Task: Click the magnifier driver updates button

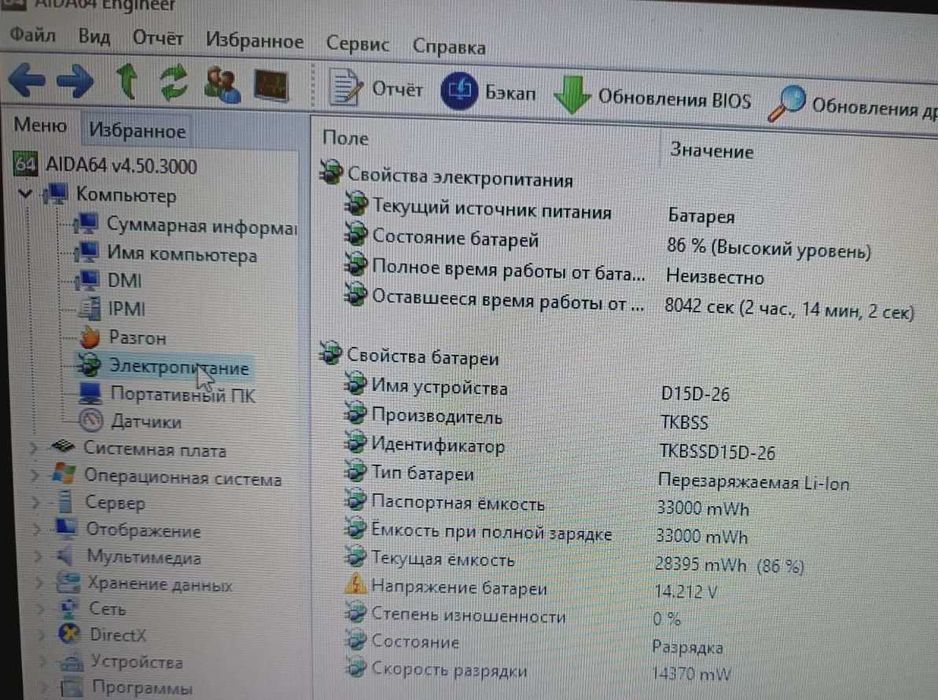Action: [x=852, y=104]
